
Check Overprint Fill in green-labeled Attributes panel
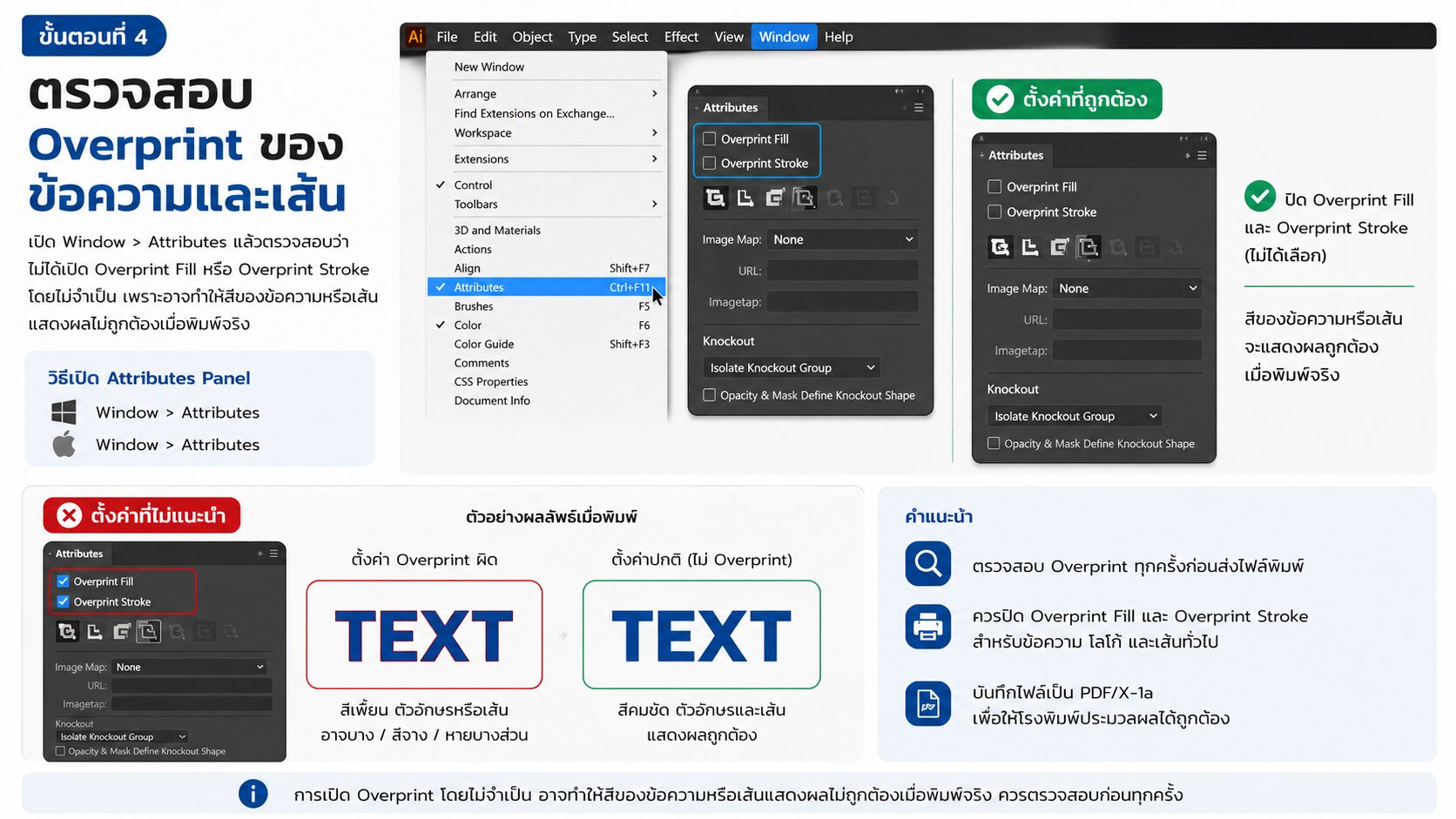tap(994, 186)
